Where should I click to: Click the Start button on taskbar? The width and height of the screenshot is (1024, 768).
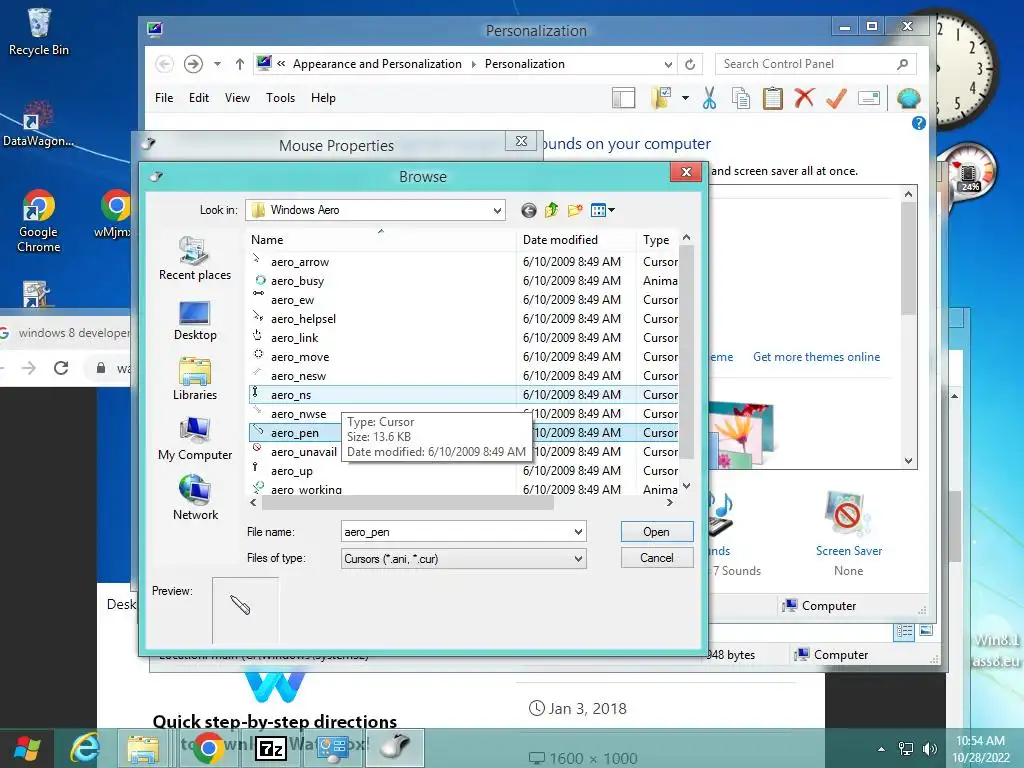(27, 748)
